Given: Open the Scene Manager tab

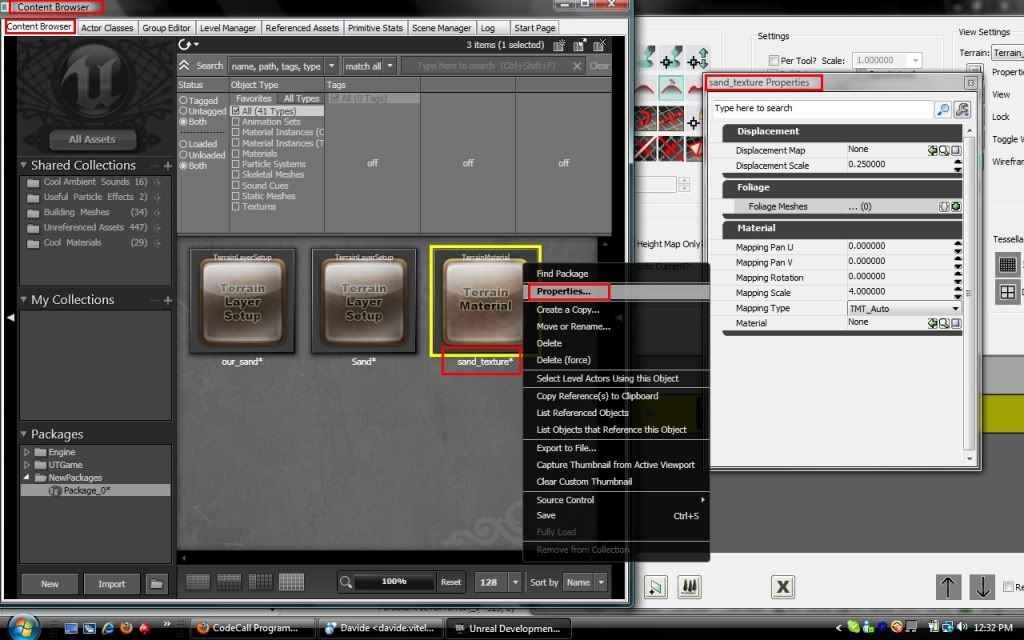Looking at the screenshot, I should click(x=441, y=28).
